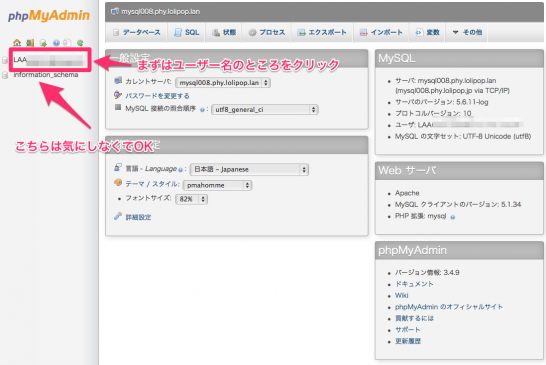
Task: Click the language icon beside 言語
Action: tap(118, 168)
